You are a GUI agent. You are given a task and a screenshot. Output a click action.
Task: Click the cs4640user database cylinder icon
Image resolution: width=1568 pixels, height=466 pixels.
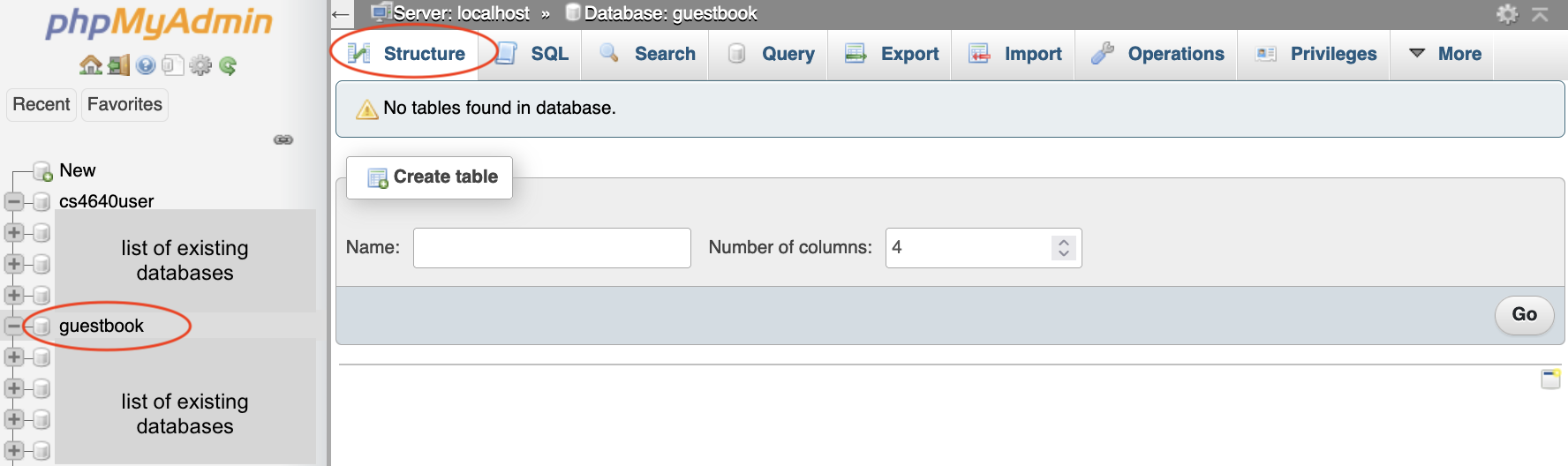tap(41, 201)
